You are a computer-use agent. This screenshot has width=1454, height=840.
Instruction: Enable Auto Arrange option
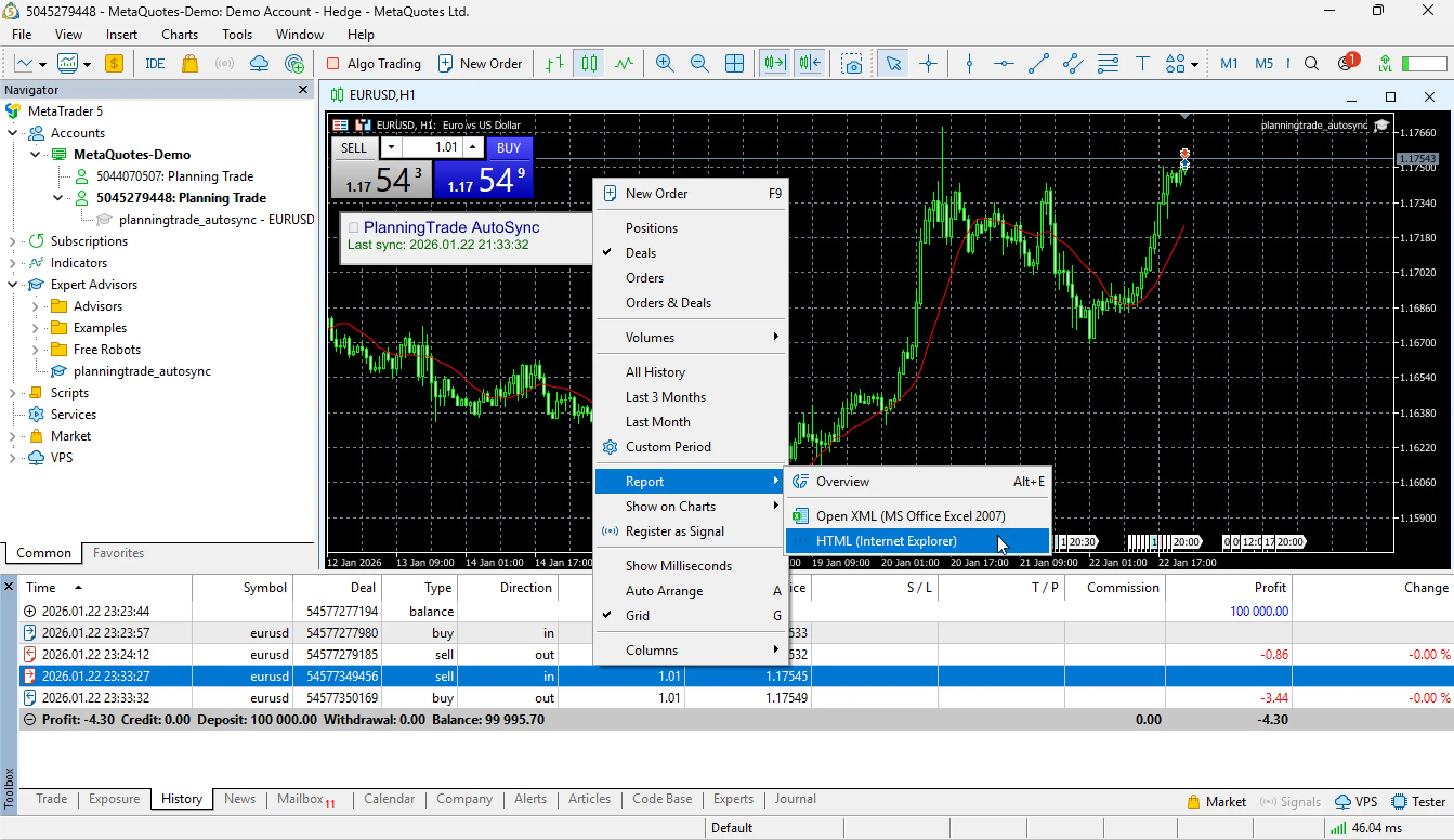point(691,591)
